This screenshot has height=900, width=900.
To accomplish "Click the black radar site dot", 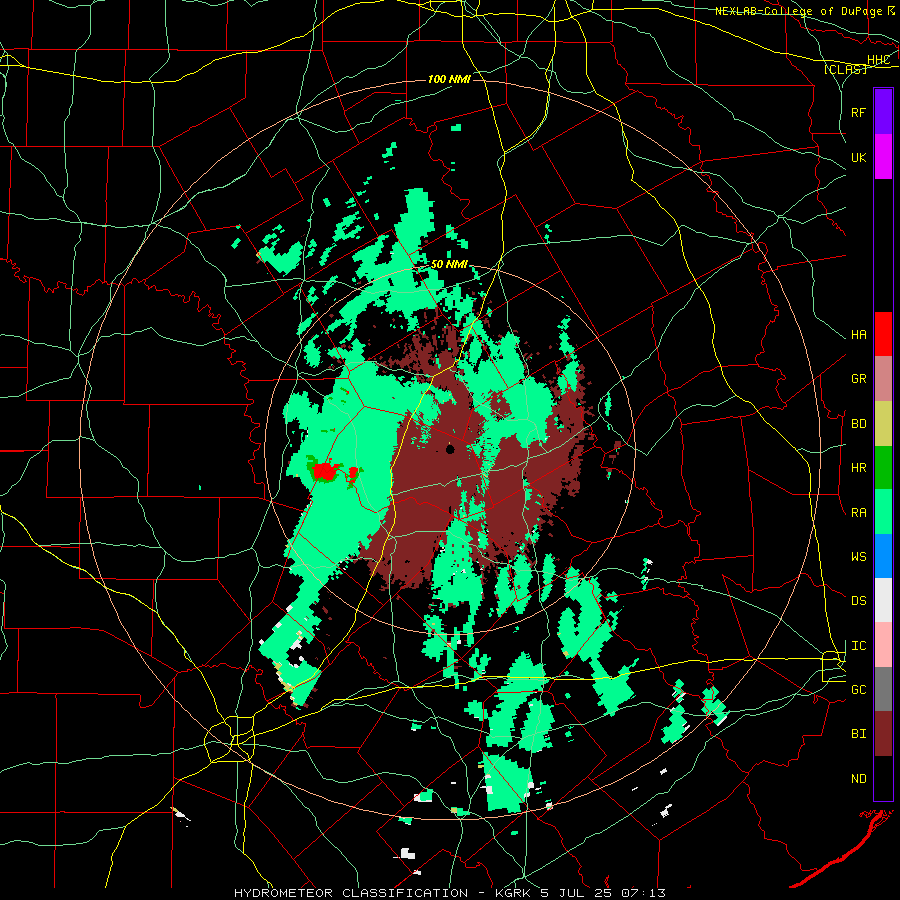I will click(x=450, y=449).
